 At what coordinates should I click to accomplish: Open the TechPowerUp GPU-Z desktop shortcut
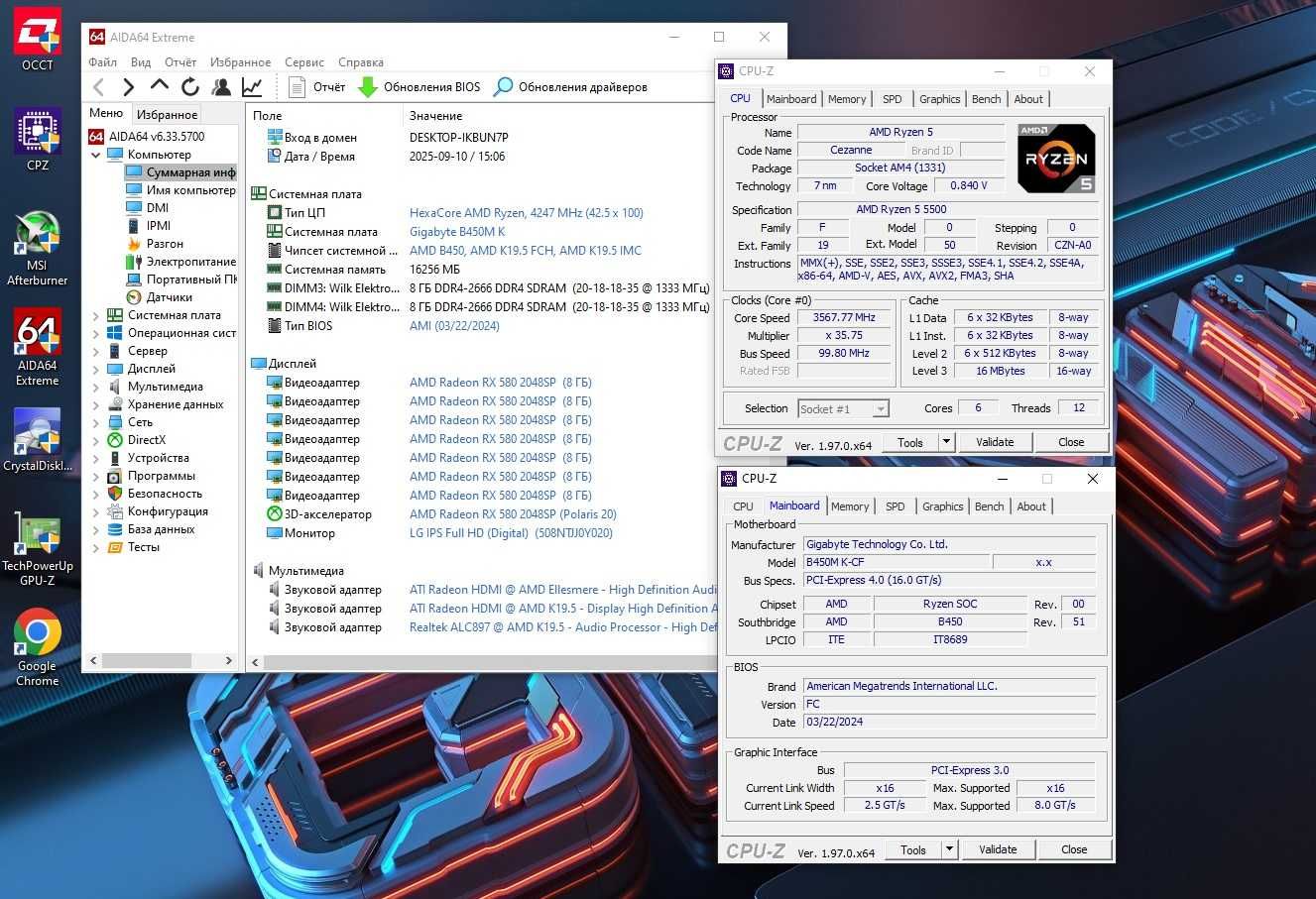click(38, 549)
